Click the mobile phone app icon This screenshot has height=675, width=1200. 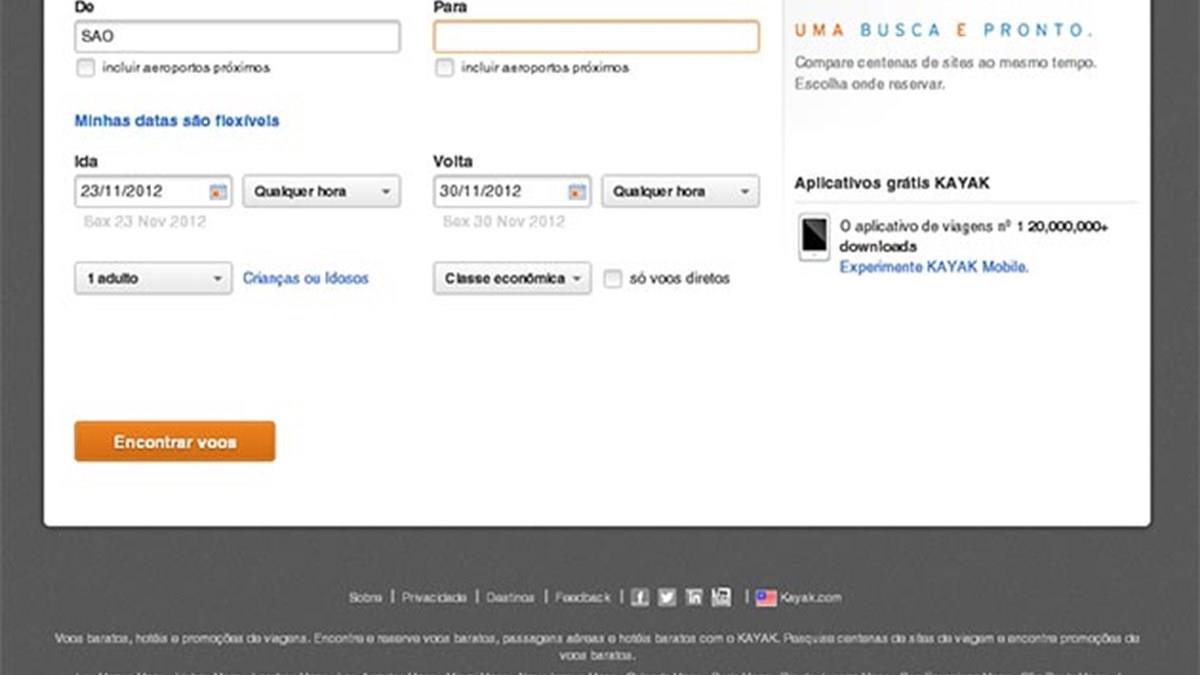pyautogui.click(x=814, y=237)
